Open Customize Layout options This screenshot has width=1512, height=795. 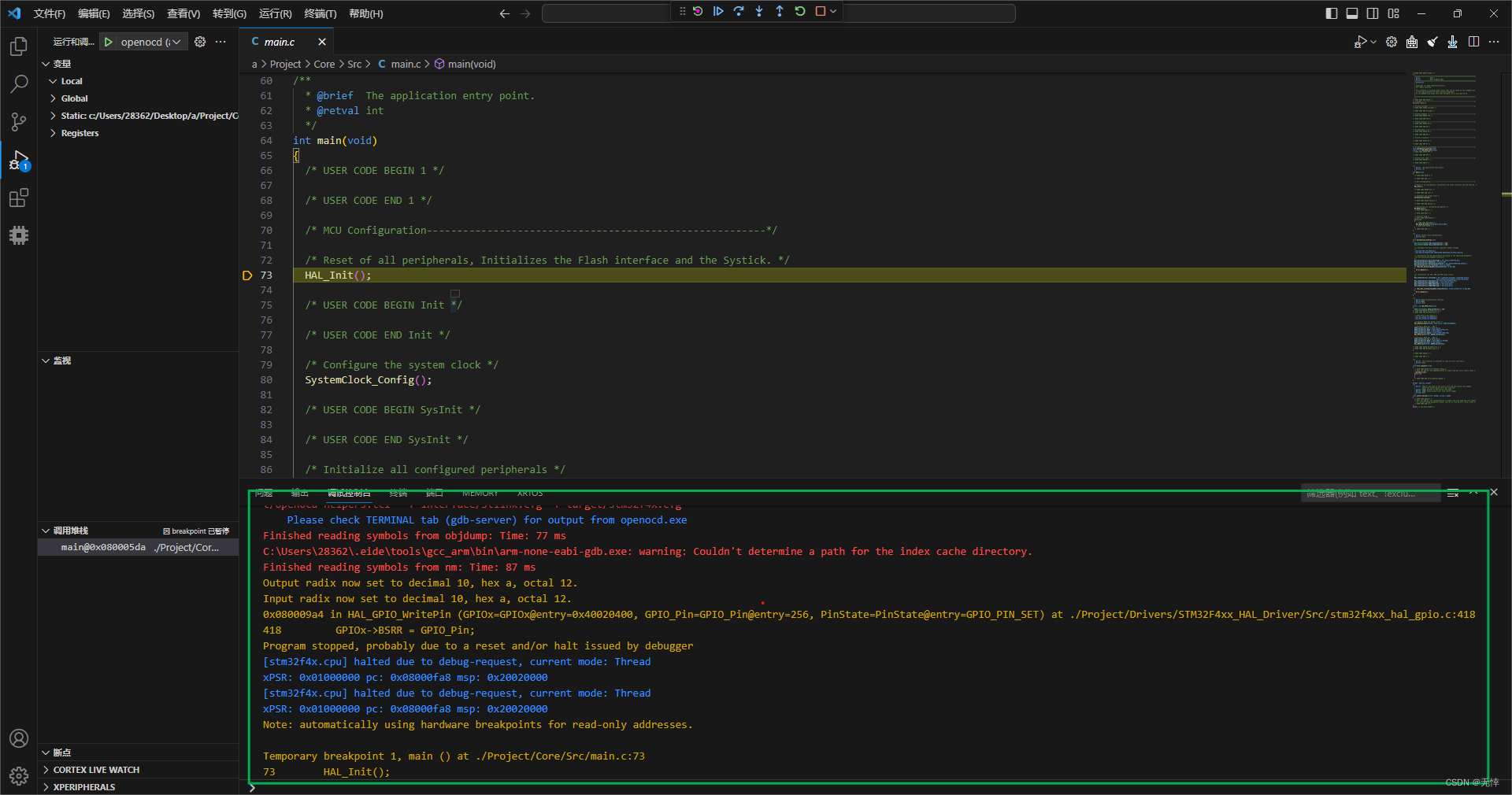tap(1394, 13)
